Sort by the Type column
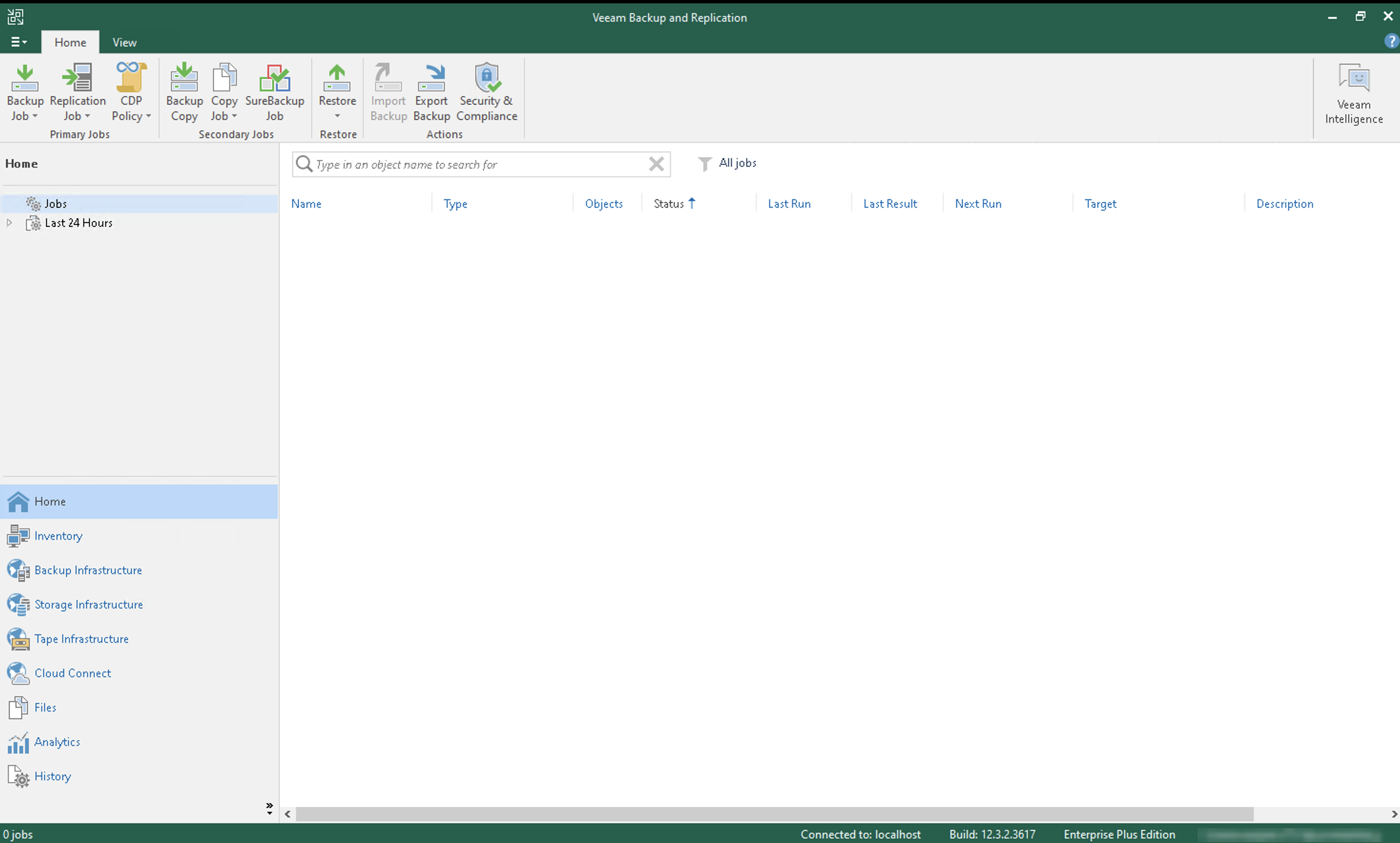This screenshot has width=1400, height=843. (455, 203)
